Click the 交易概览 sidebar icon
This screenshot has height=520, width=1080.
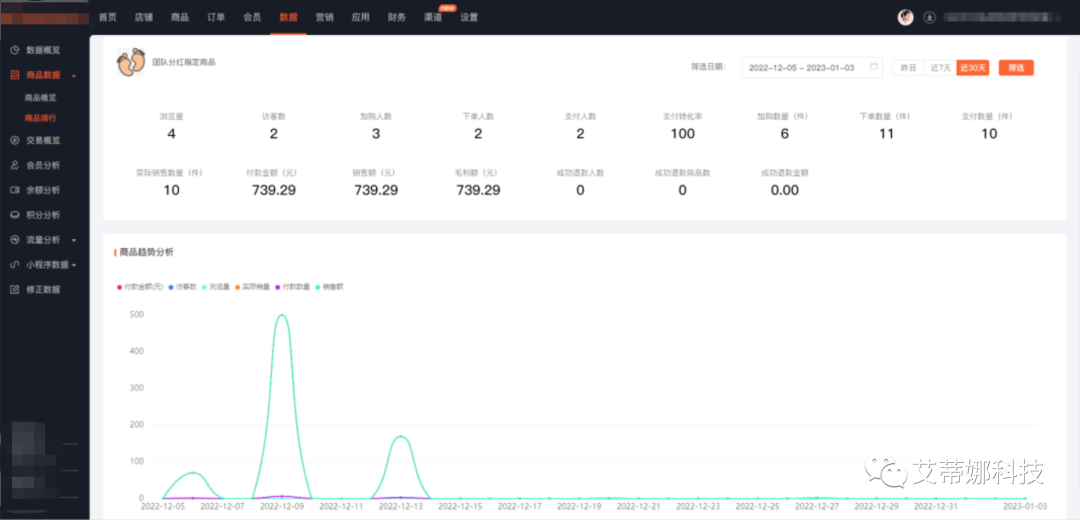14,141
